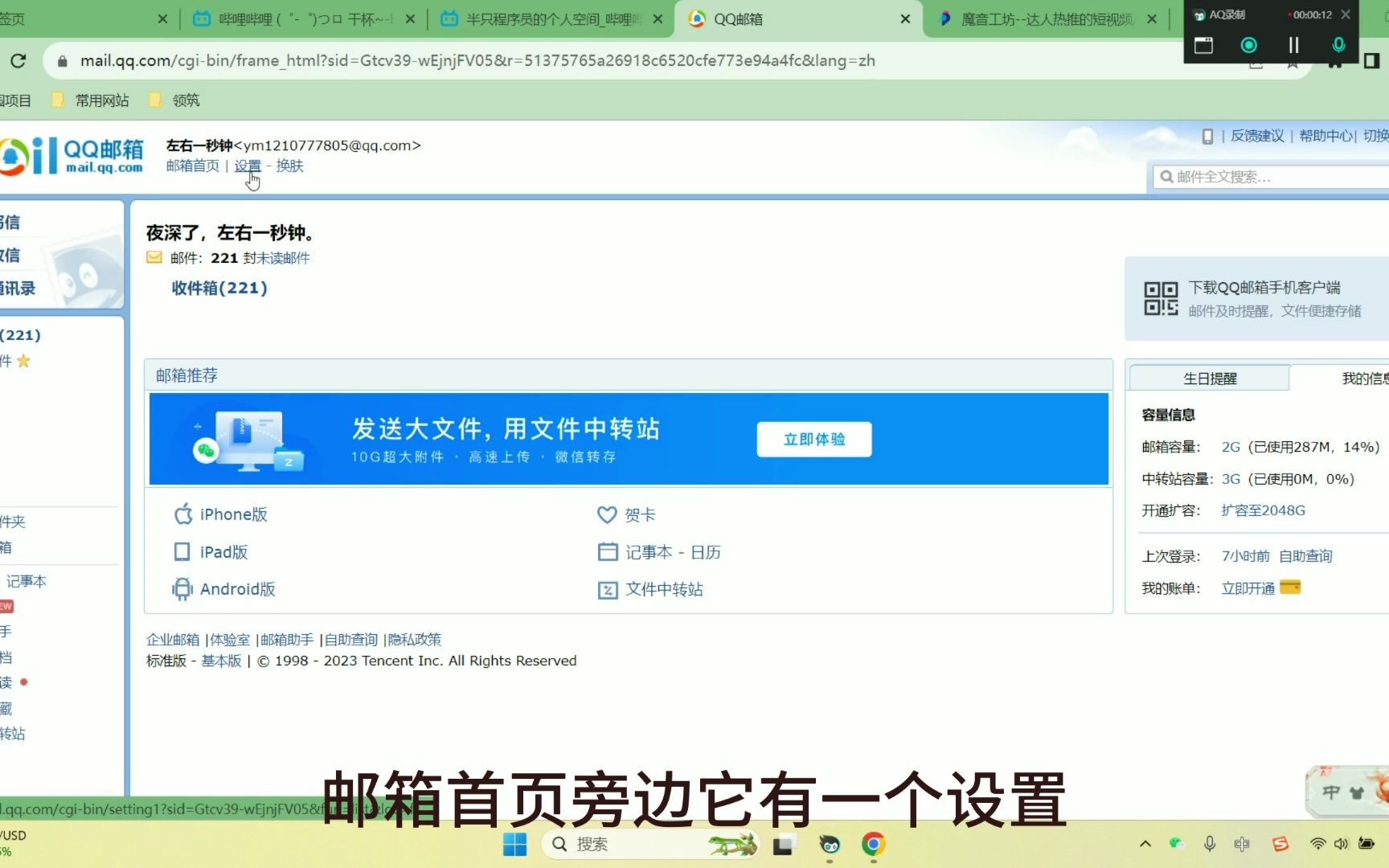Open the 换肤 skin link

[x=289, y=166]
